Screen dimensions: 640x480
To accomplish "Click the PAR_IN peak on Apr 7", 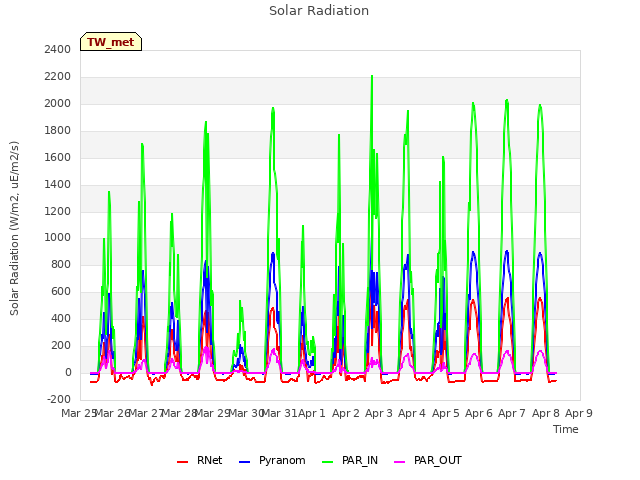I will coord(507,100).
